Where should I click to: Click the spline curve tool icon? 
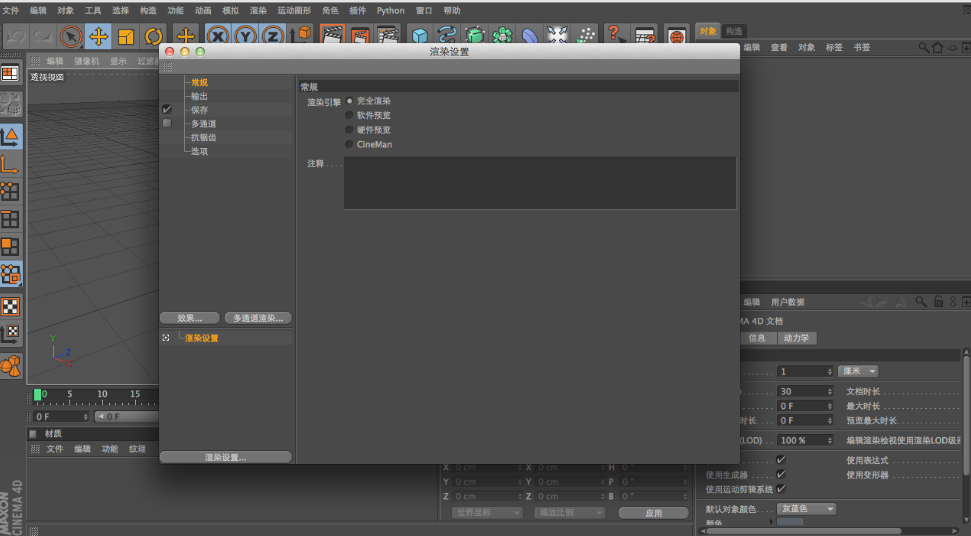click(x=446, y=35)
